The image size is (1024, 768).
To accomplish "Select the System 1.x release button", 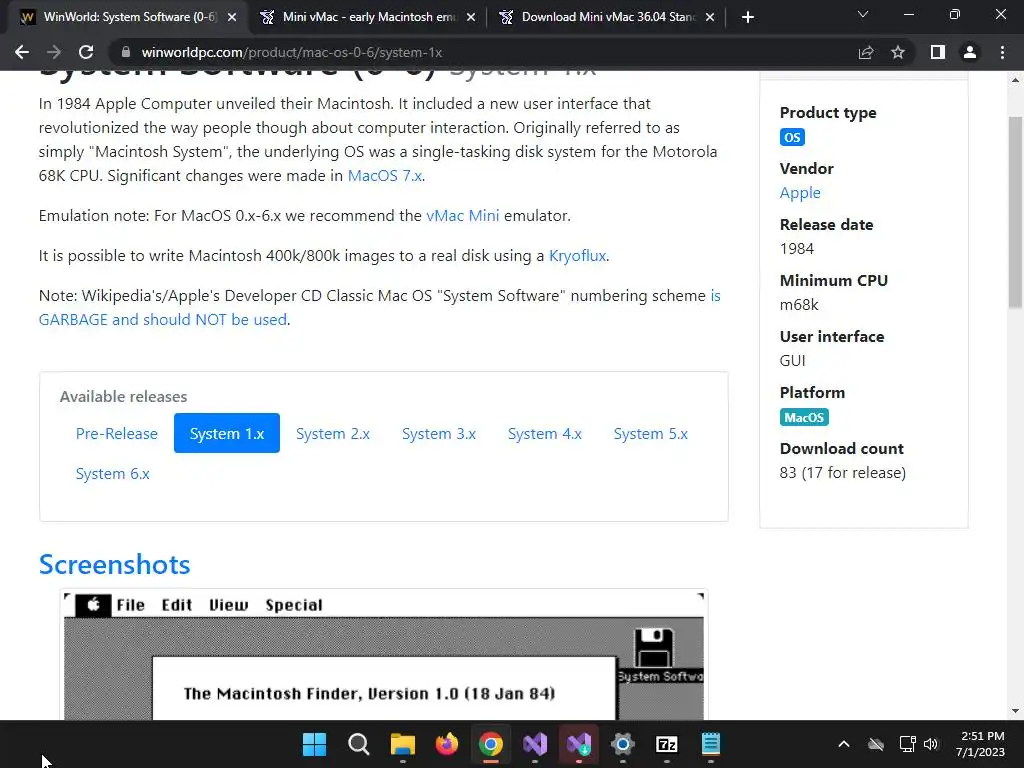I will click(227, 433).
